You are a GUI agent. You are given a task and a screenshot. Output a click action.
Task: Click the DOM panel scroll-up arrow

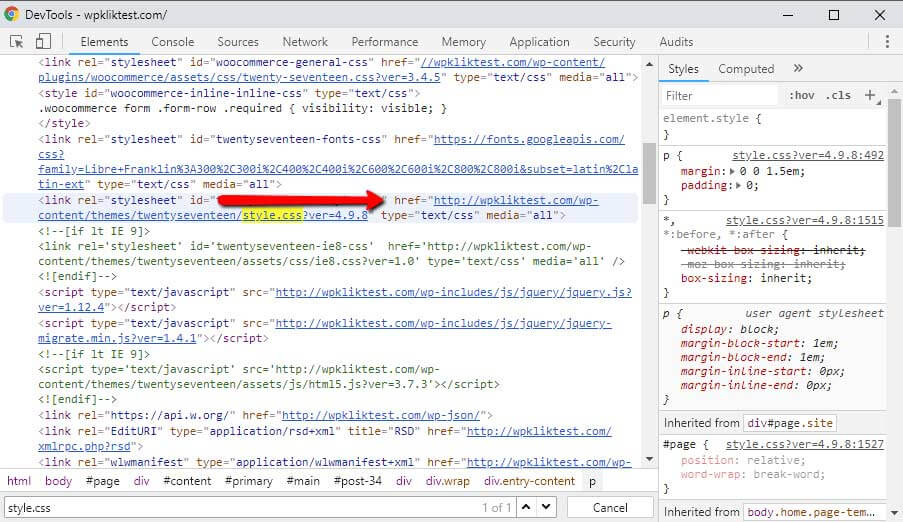click(649, 65)
